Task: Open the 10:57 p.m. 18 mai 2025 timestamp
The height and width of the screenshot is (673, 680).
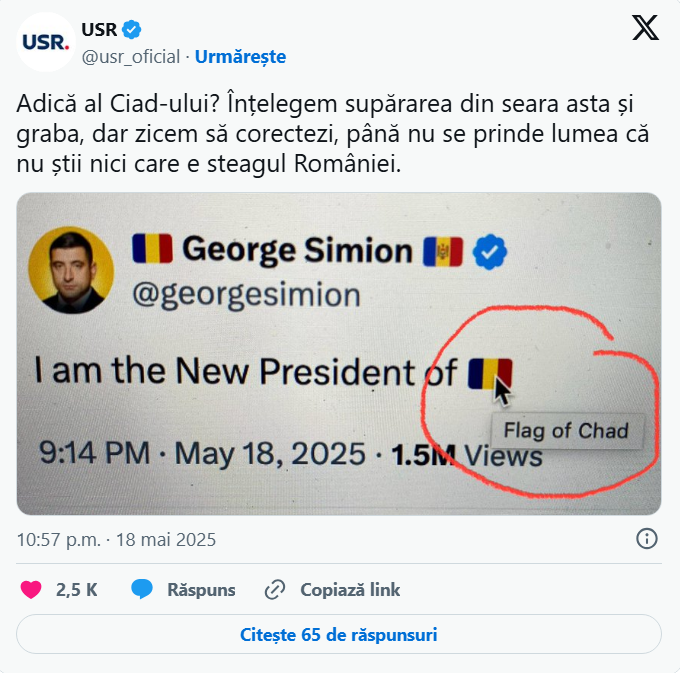Action: pos(116,540)
